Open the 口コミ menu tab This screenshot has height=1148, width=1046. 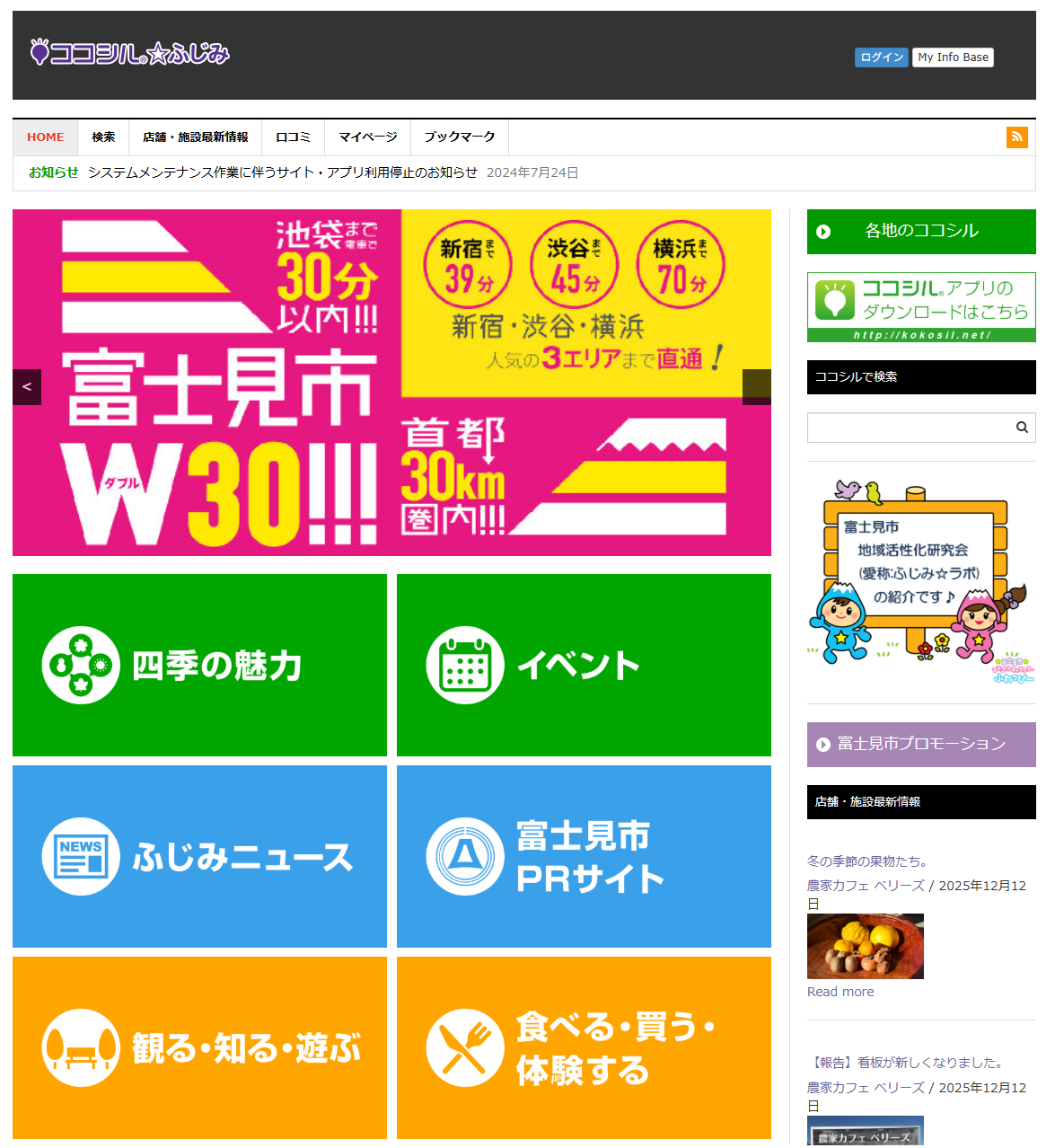pos(293,137)
